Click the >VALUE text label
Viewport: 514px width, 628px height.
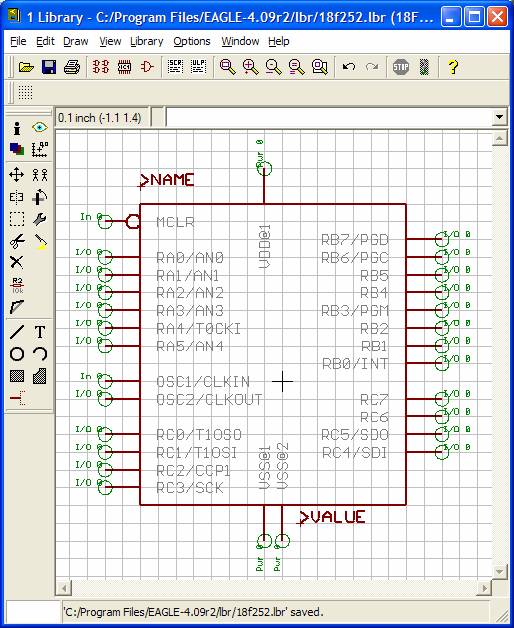click(x=332, y=517)
